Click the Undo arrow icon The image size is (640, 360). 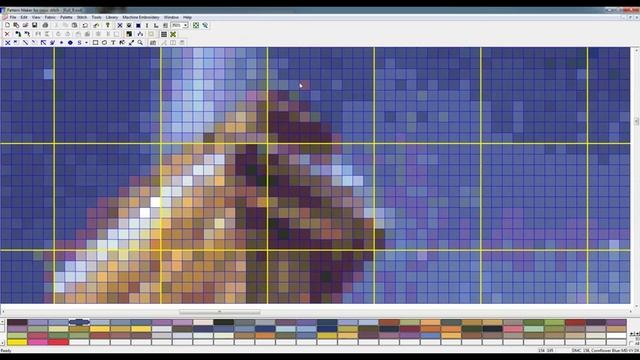tap(85, 25)
